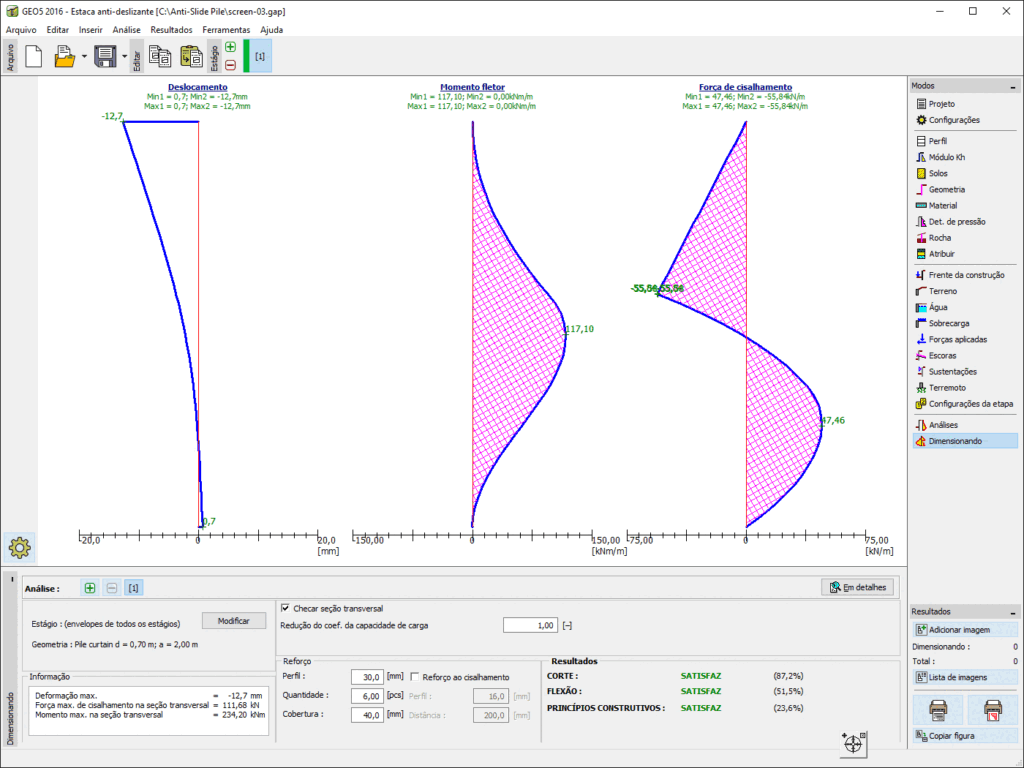Screen dimensions: 1024x768
Task: Click the New file icon
Action: (33, 56)
